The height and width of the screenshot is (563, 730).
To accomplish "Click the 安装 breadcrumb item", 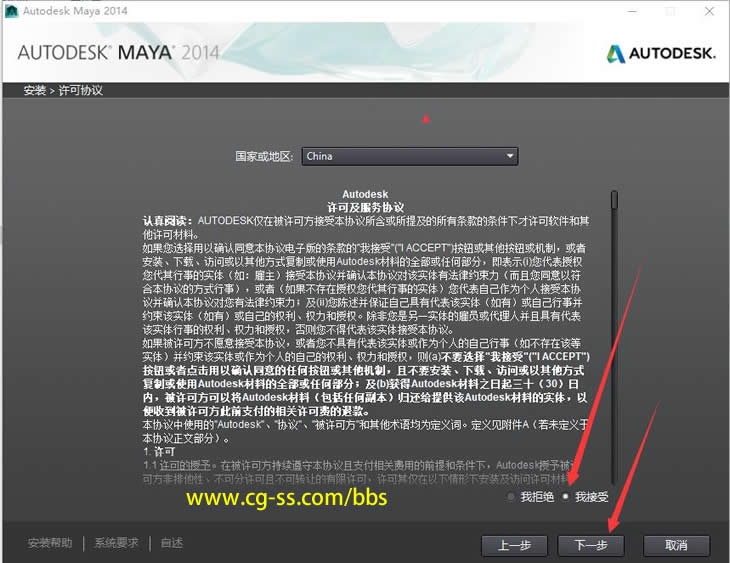I will [x=35, y=91].
